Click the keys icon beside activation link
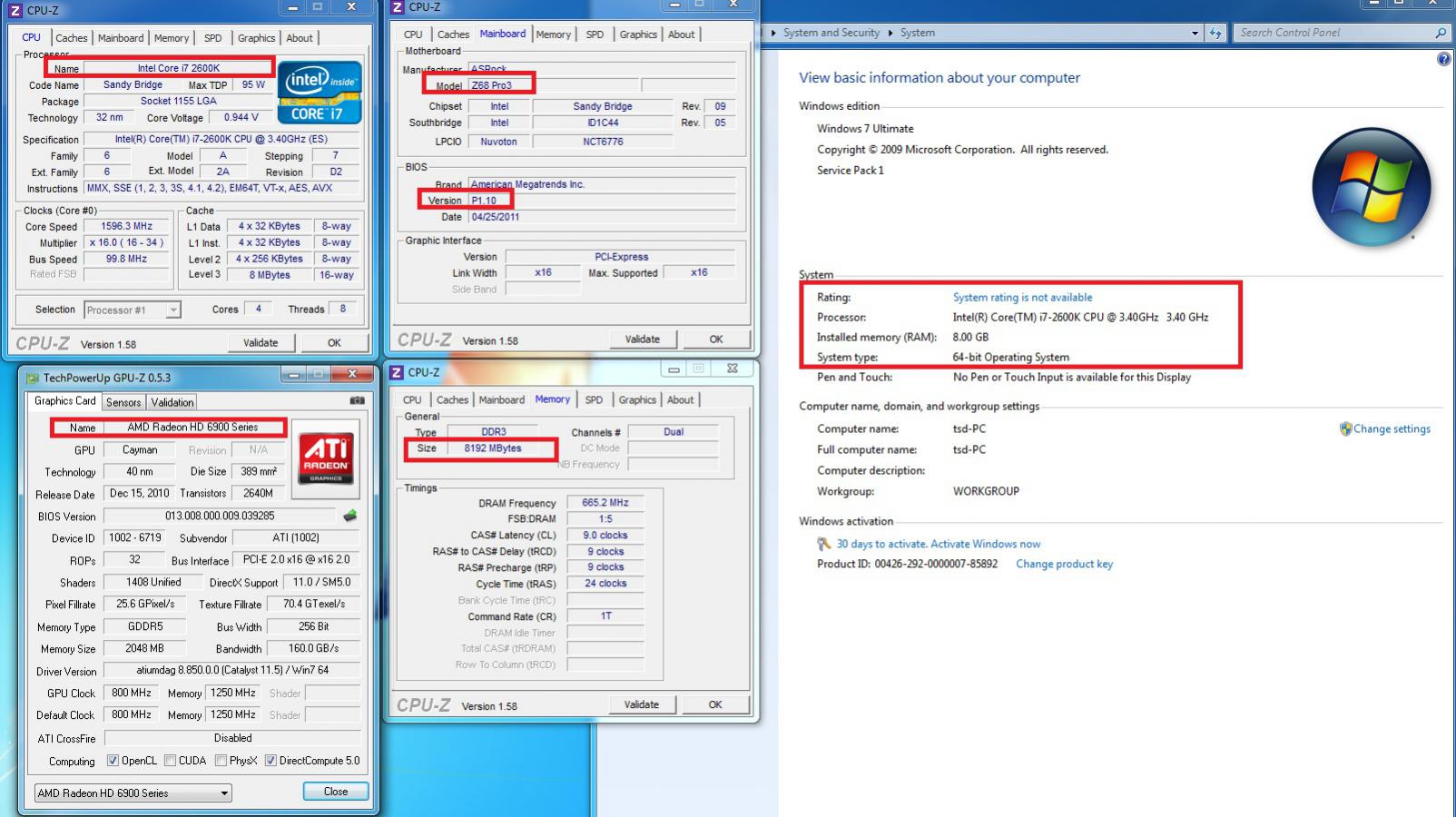The image size is (1456, 817). coord(823,544)
